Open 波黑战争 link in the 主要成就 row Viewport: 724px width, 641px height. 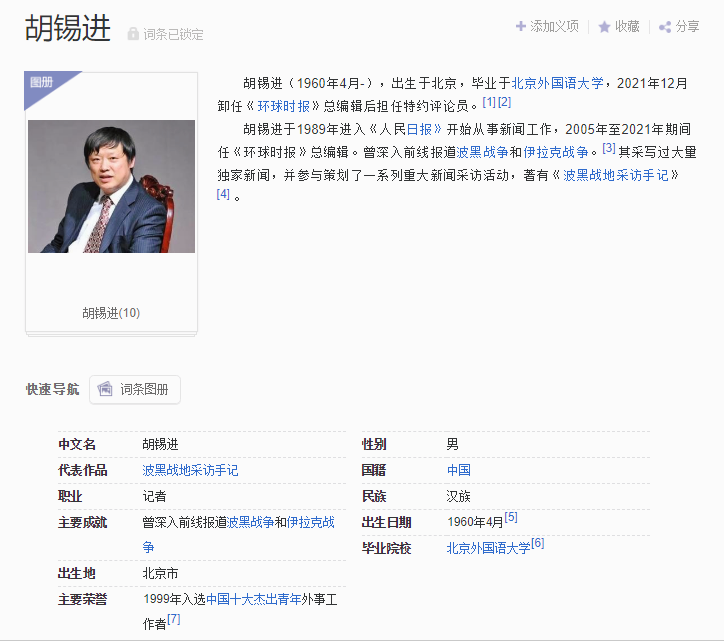pyautogui.click(x=250, y=522)
